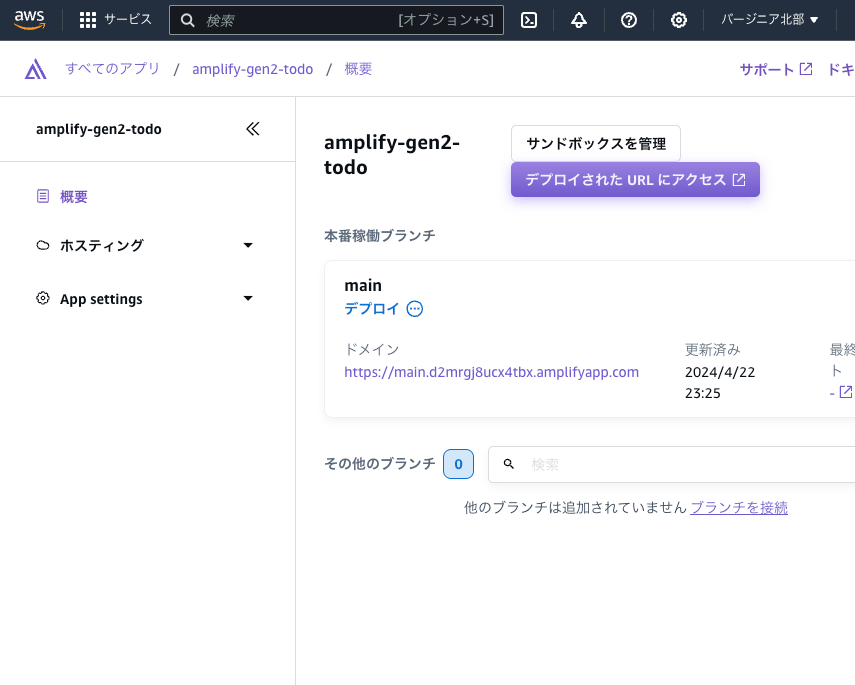Screen dimensions: 855x685
Task: Select 概要 in the sidebar
Action: click(x=74, y=196)
